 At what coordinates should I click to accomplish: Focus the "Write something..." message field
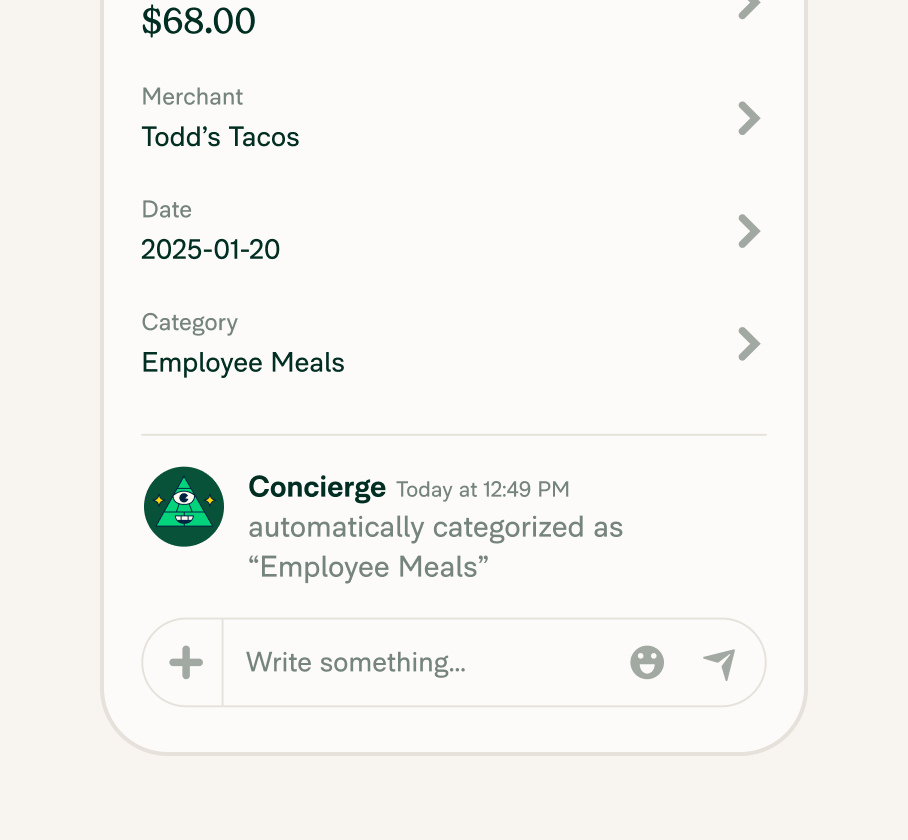(420, 662)
